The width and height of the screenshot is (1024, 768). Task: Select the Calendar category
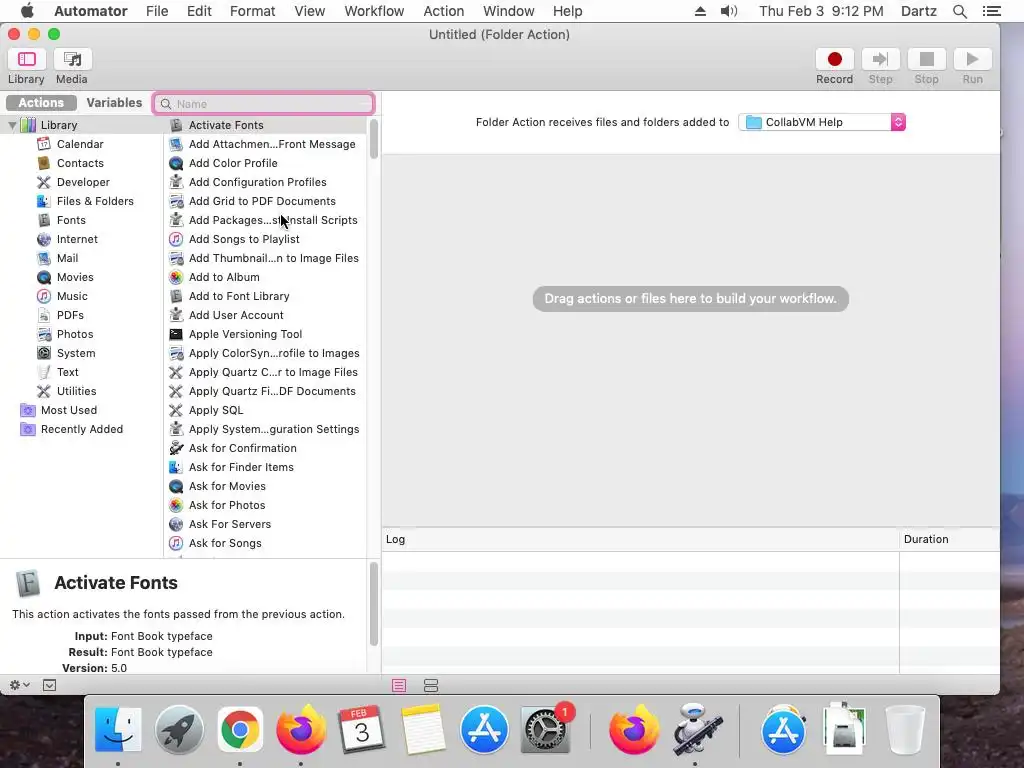pyautogui.click(x=80, y=144)
